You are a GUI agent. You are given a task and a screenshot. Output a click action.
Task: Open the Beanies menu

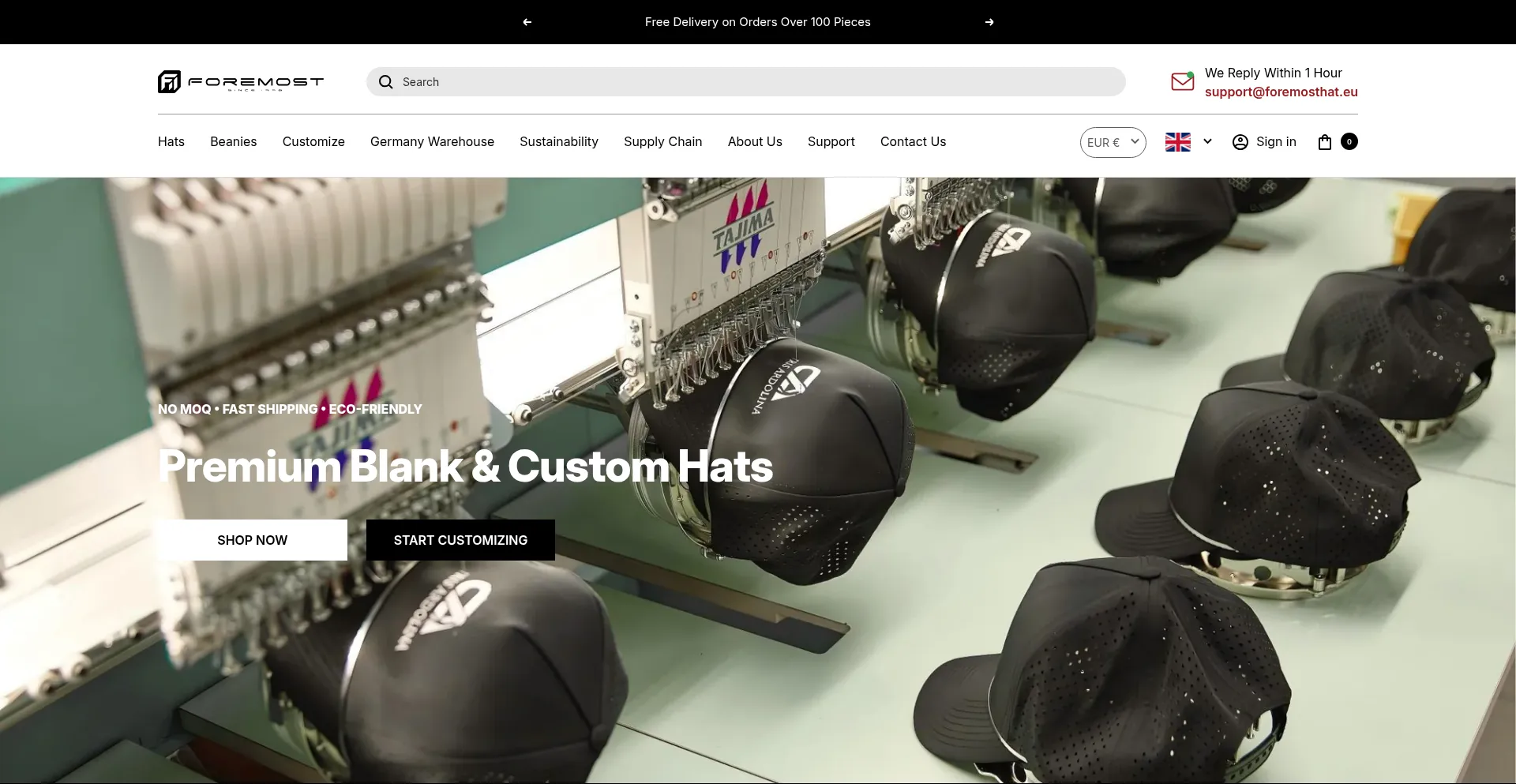(x=234, y=142)
